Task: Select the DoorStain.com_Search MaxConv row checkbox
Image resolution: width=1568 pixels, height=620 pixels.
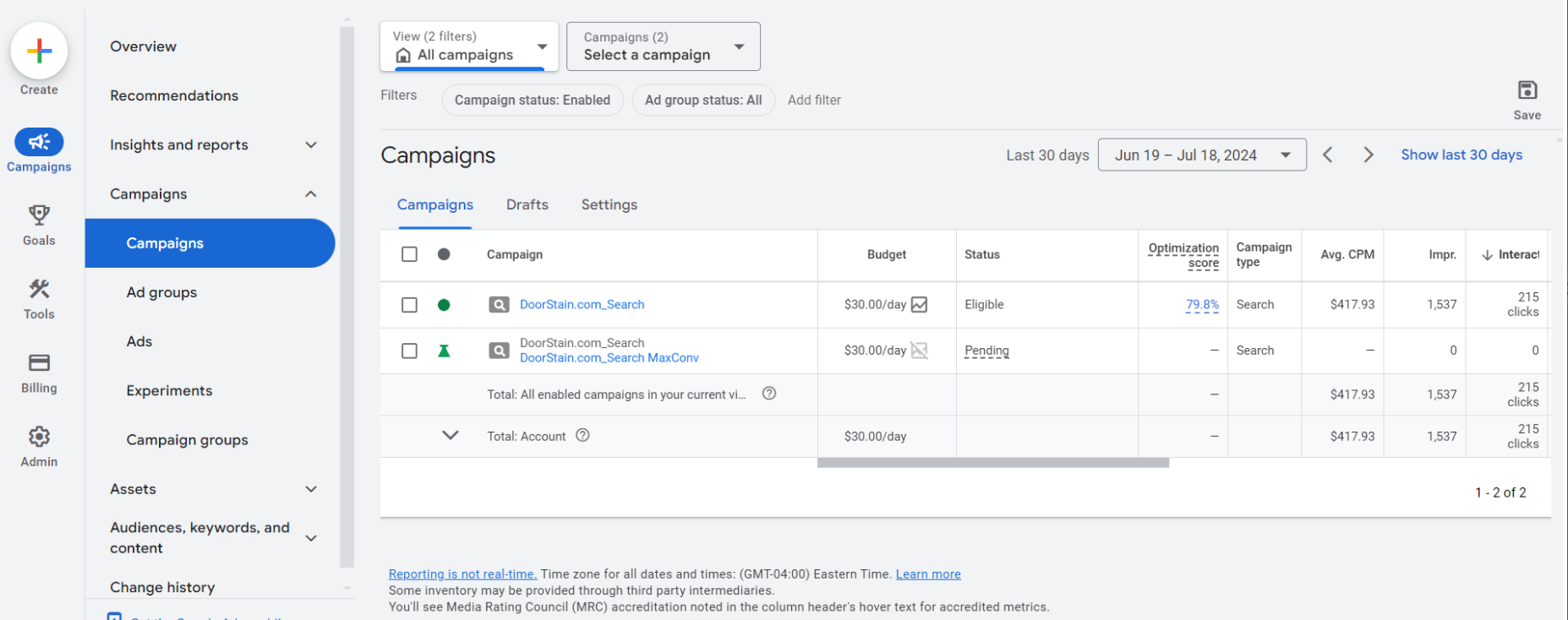Action: [409, 351]
